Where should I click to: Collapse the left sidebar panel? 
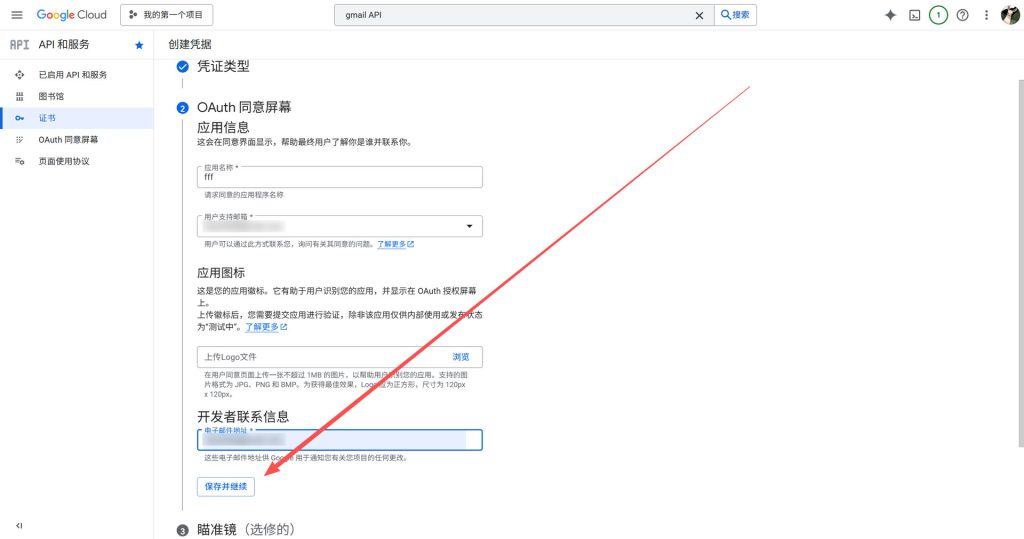19,525
